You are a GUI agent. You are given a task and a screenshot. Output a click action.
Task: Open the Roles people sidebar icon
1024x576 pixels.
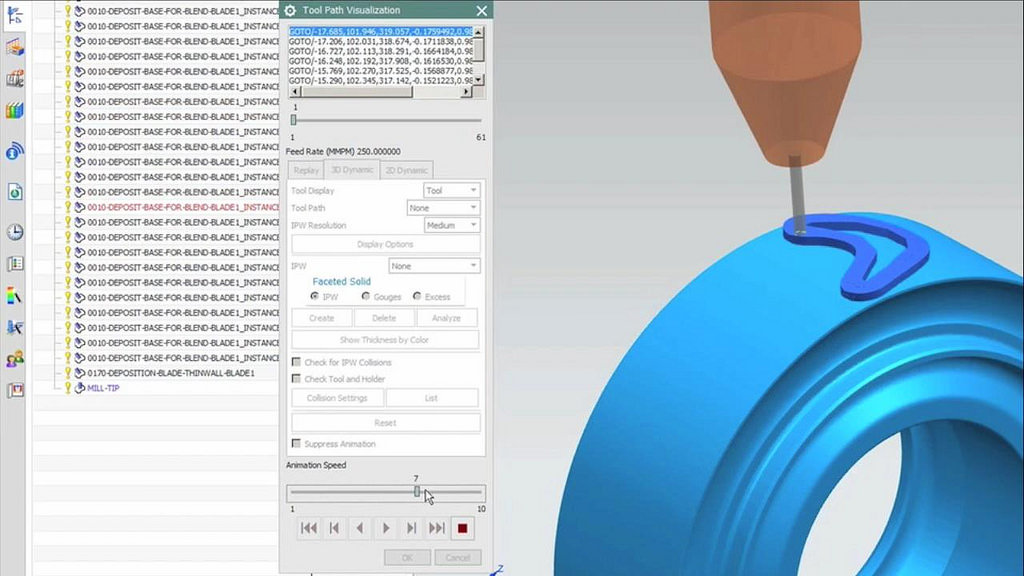click(x=14, y=359)
